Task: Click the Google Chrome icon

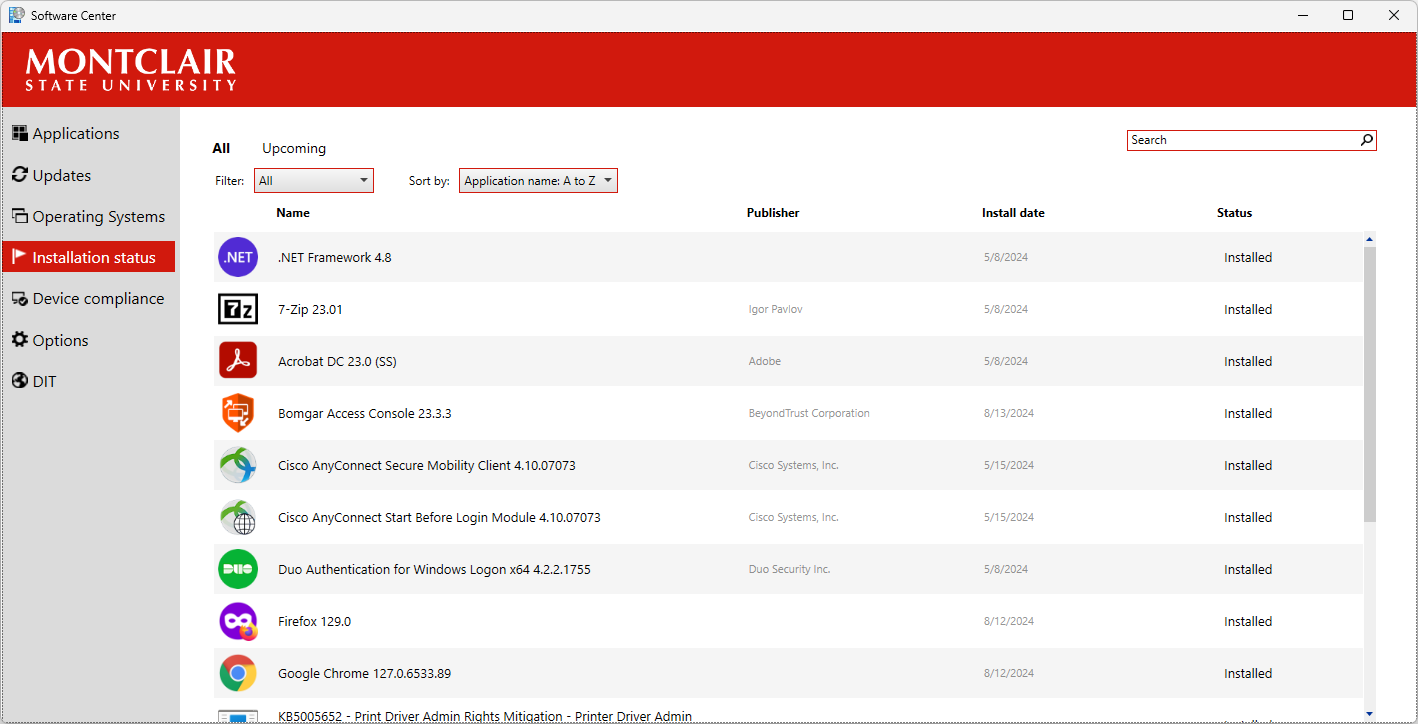Action: [238, 673]
